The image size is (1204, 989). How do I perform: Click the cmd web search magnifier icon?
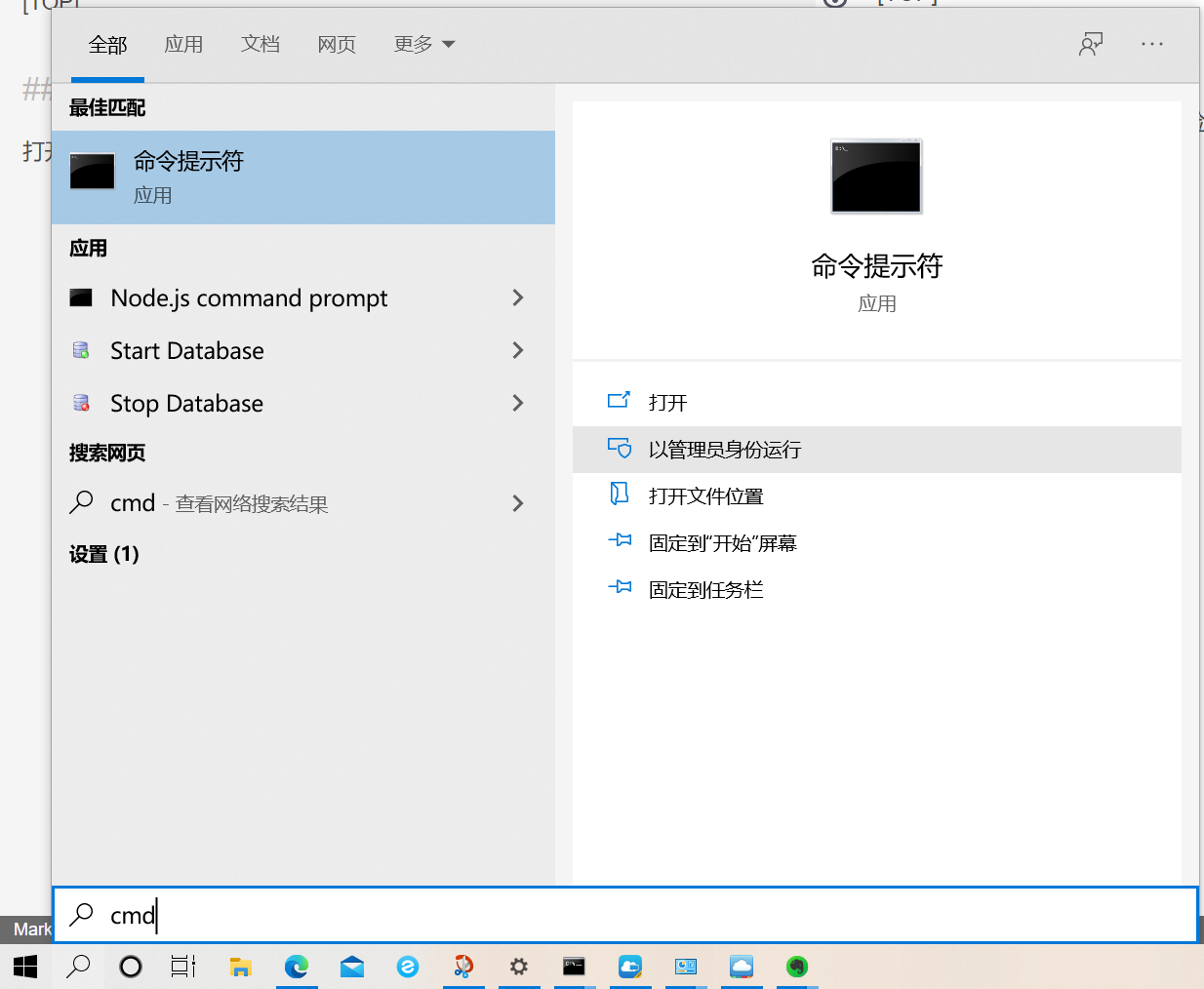[82, 502]
